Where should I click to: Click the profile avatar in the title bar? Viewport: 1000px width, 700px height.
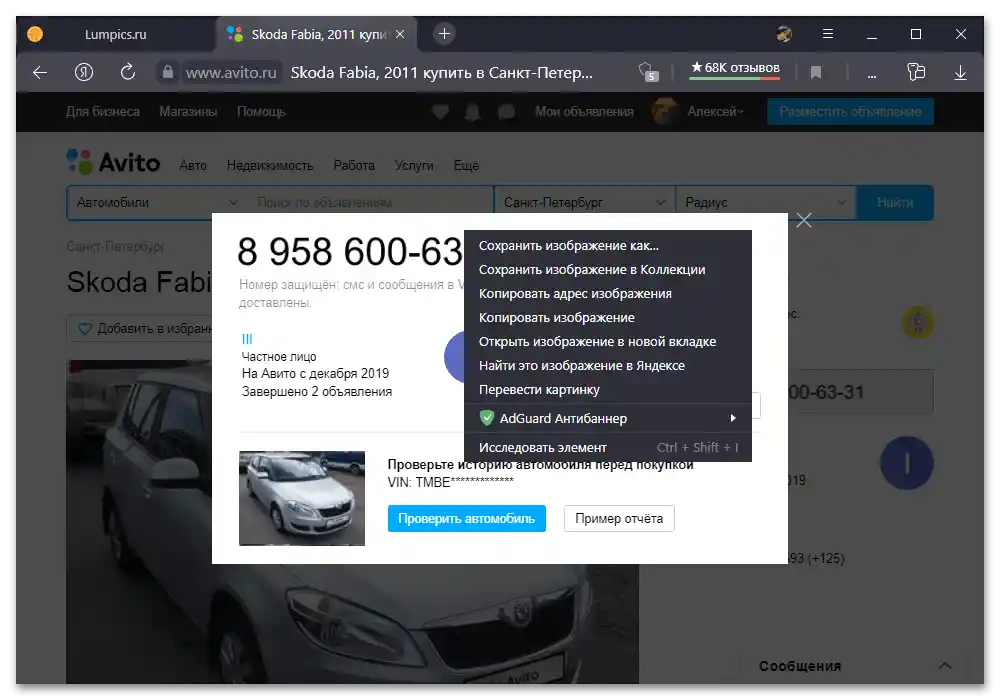tap(784, 34)
